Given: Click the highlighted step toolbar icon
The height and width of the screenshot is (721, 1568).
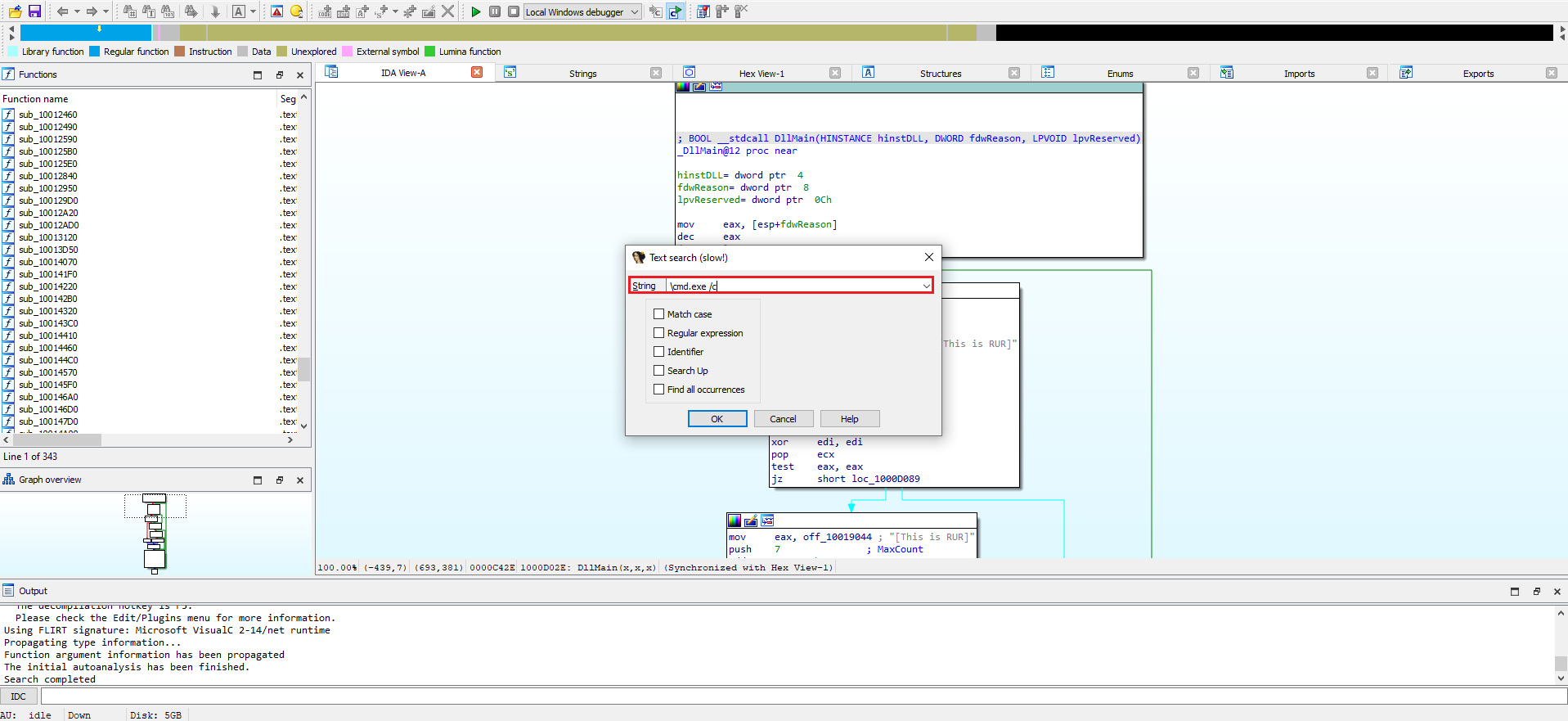Looking at the screenshot, I should (675, 11).
